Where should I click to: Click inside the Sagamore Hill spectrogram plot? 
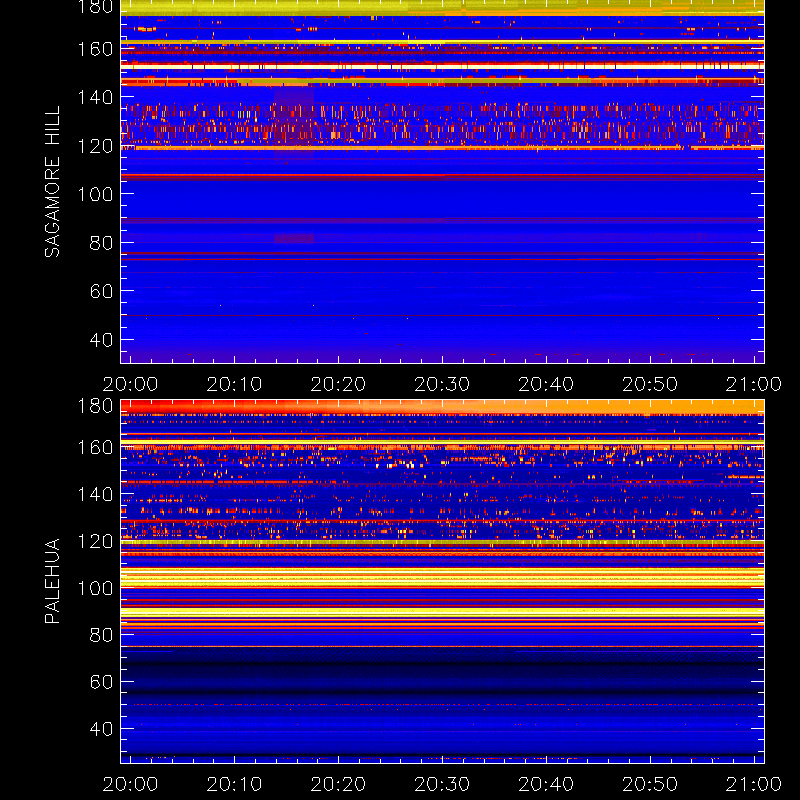click(442, 182)
